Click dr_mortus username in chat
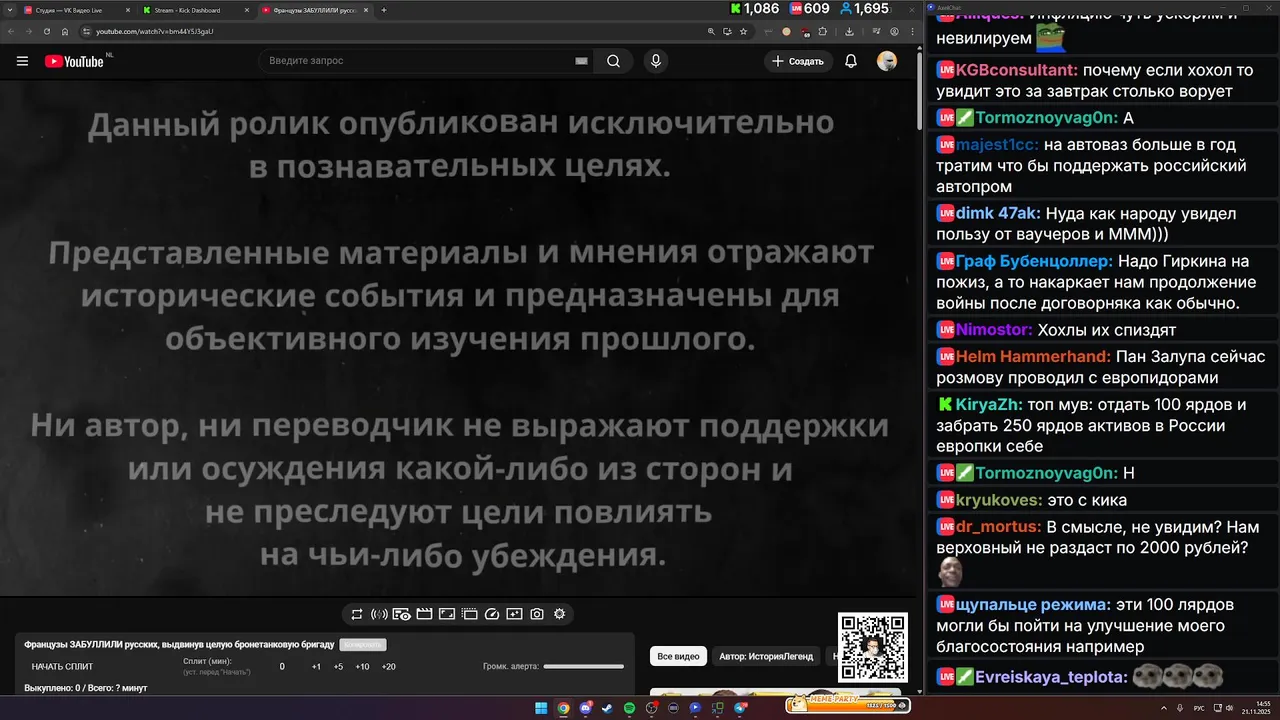The width and height of the screenshot is (1280, 720). pos(998,526)
